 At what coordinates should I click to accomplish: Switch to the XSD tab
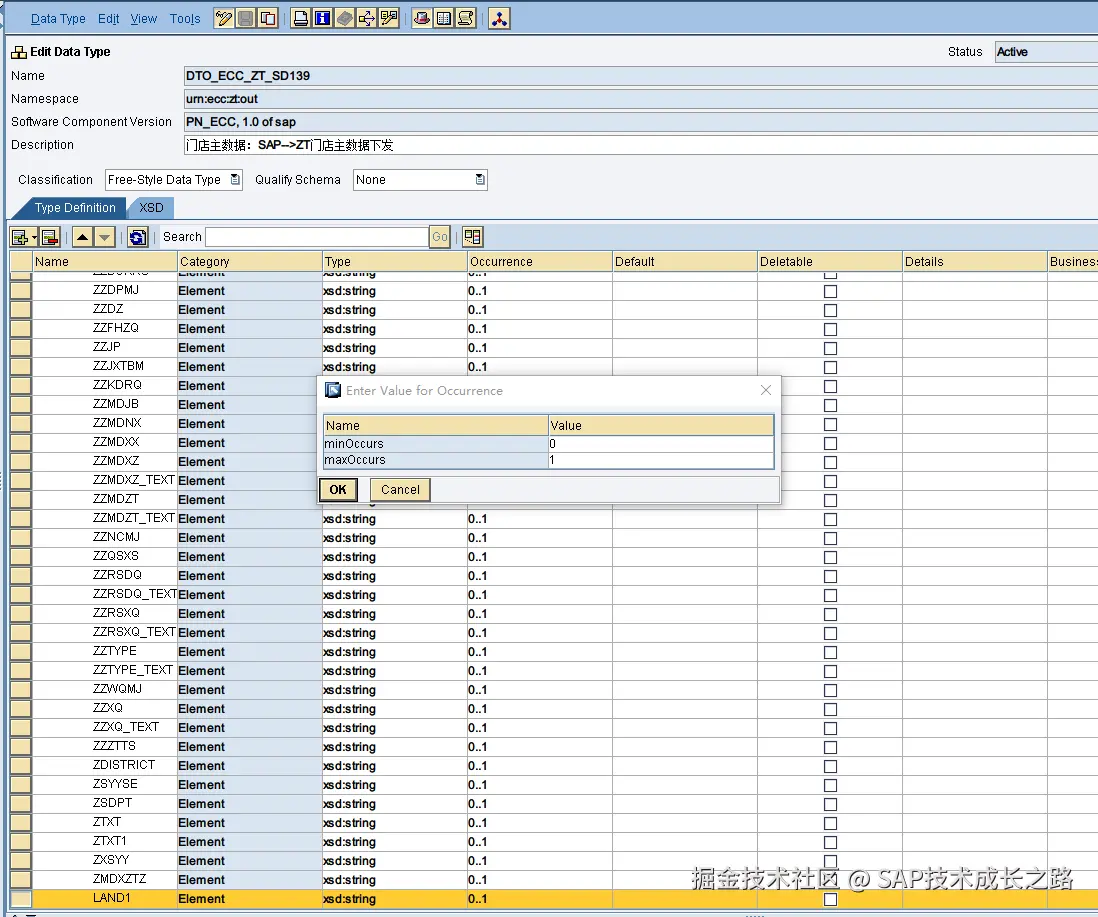pyautogui.click(x=151, y=208)
